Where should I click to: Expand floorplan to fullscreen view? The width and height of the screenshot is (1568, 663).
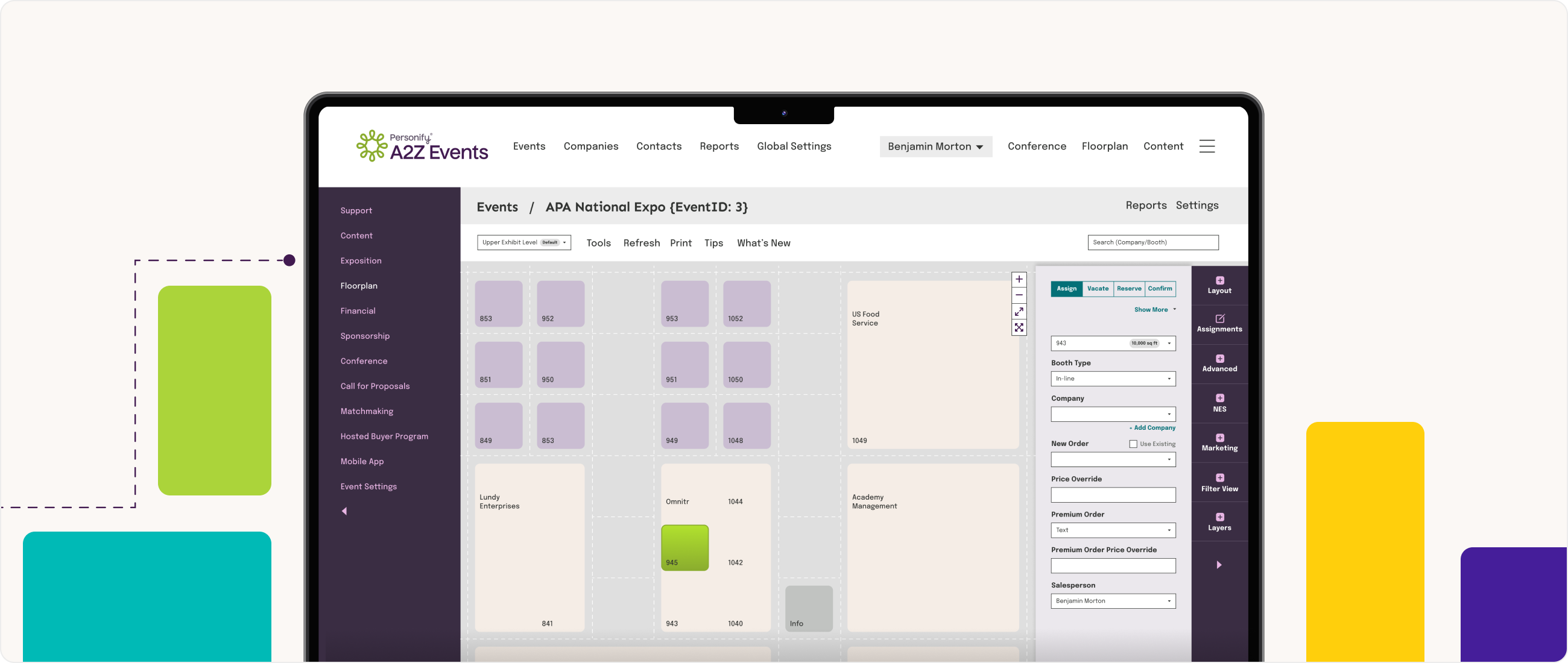pyautogui.click(x=1019, y=312)
